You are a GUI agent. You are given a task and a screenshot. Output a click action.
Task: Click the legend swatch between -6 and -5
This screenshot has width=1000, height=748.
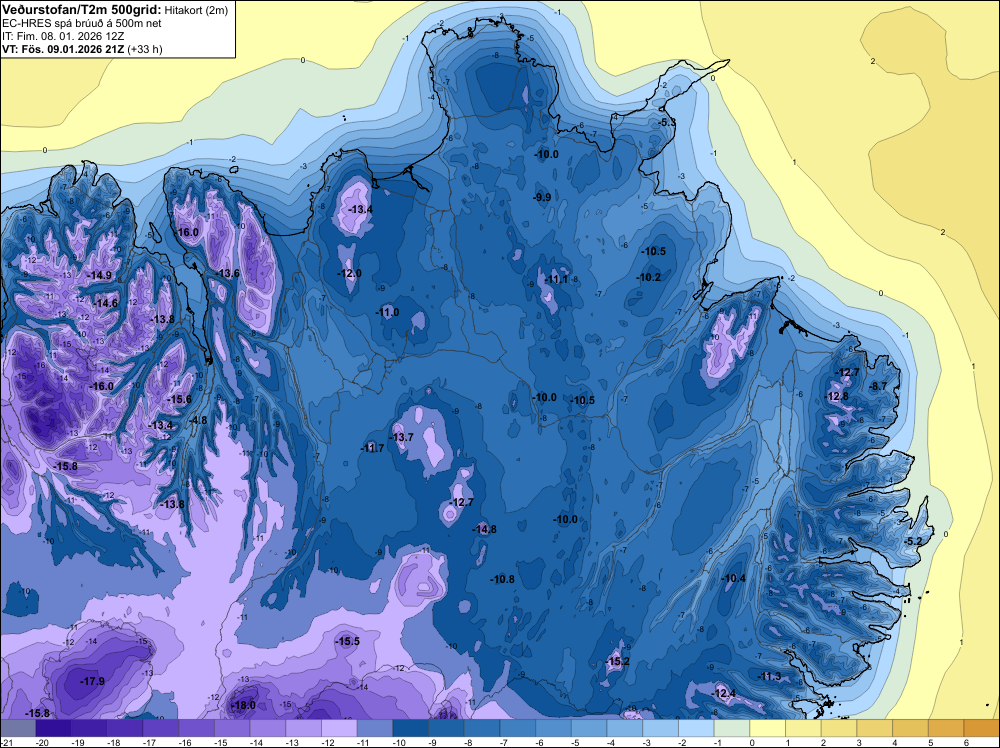tap(554, 728)
